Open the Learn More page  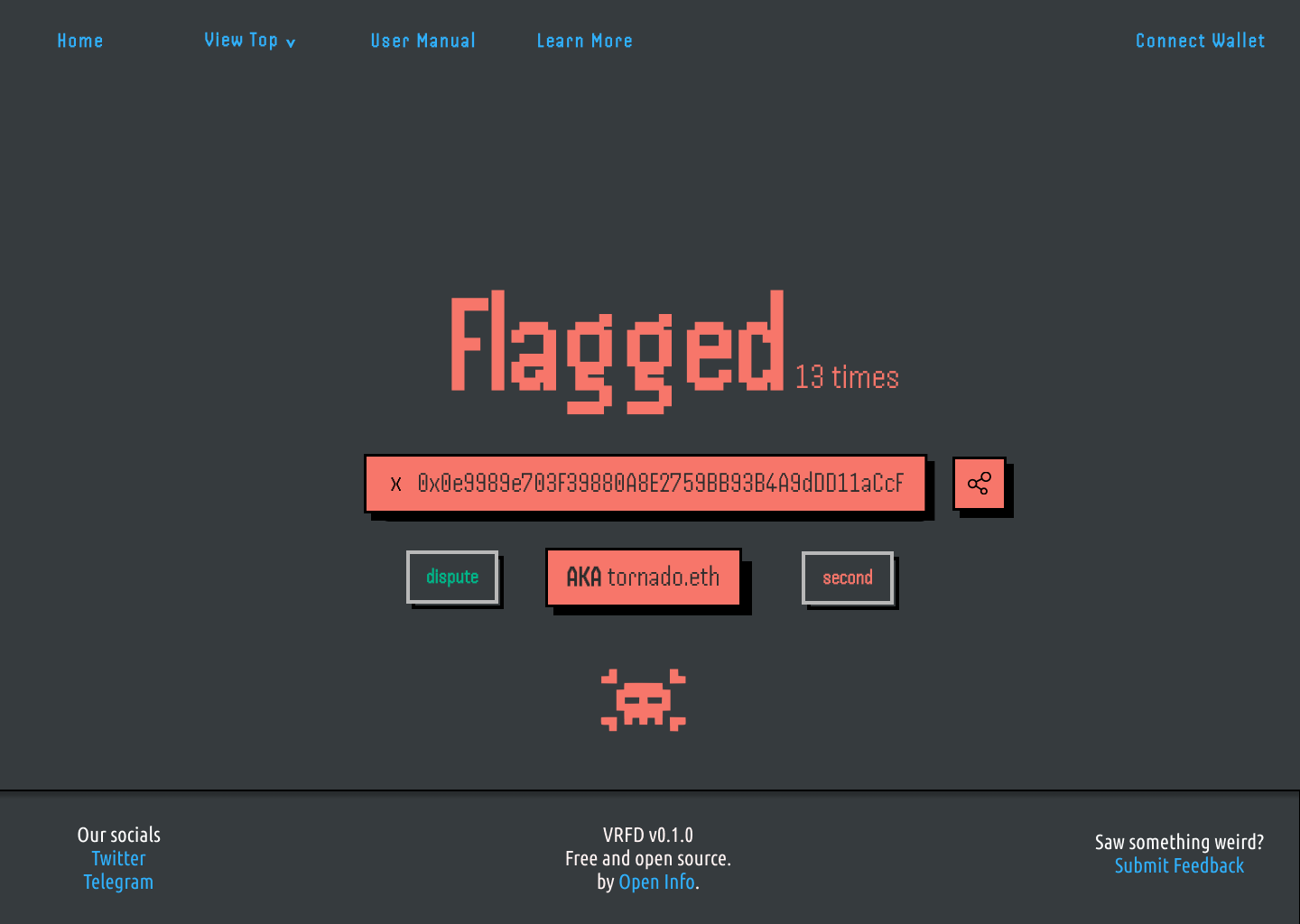tap(585, 41)
